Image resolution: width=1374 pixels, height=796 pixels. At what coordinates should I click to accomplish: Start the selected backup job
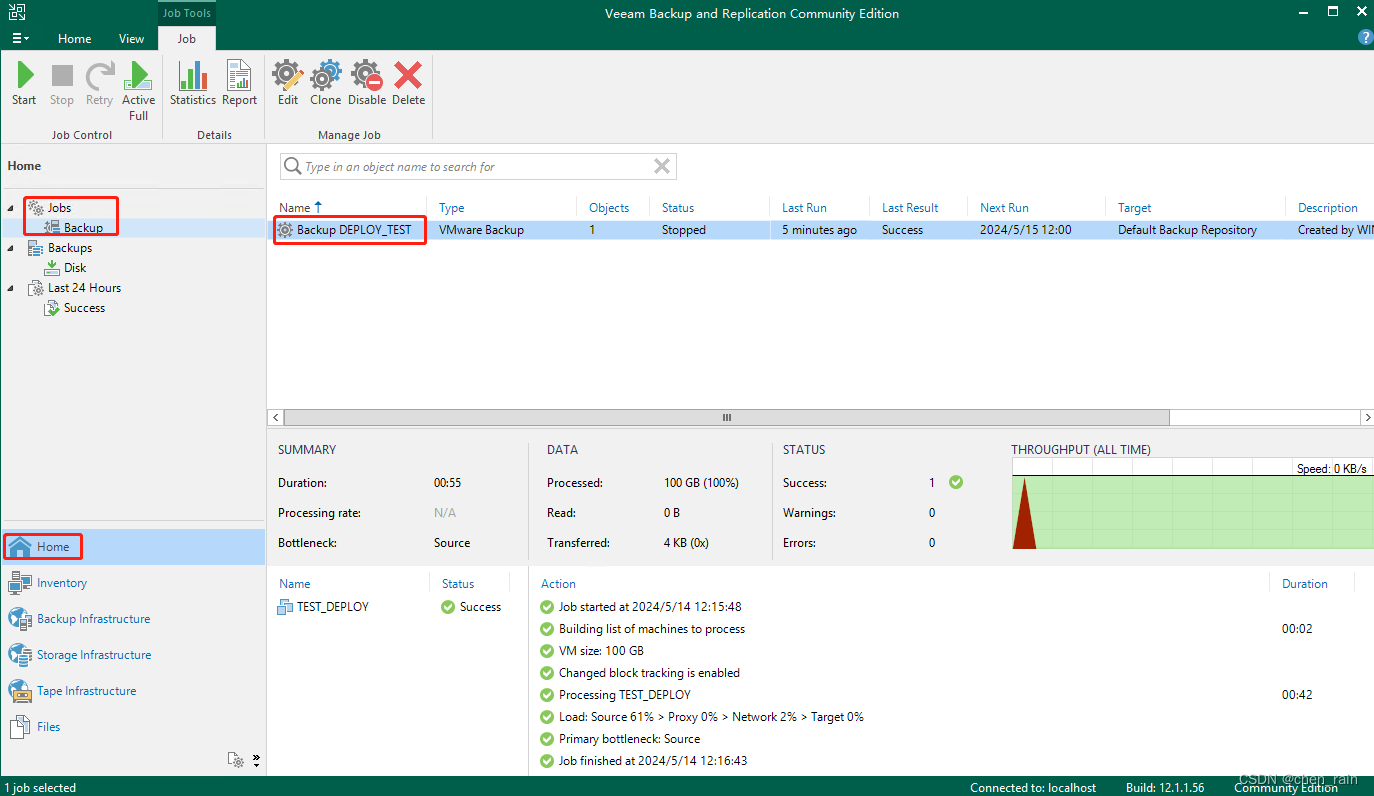tap(24, 83)
